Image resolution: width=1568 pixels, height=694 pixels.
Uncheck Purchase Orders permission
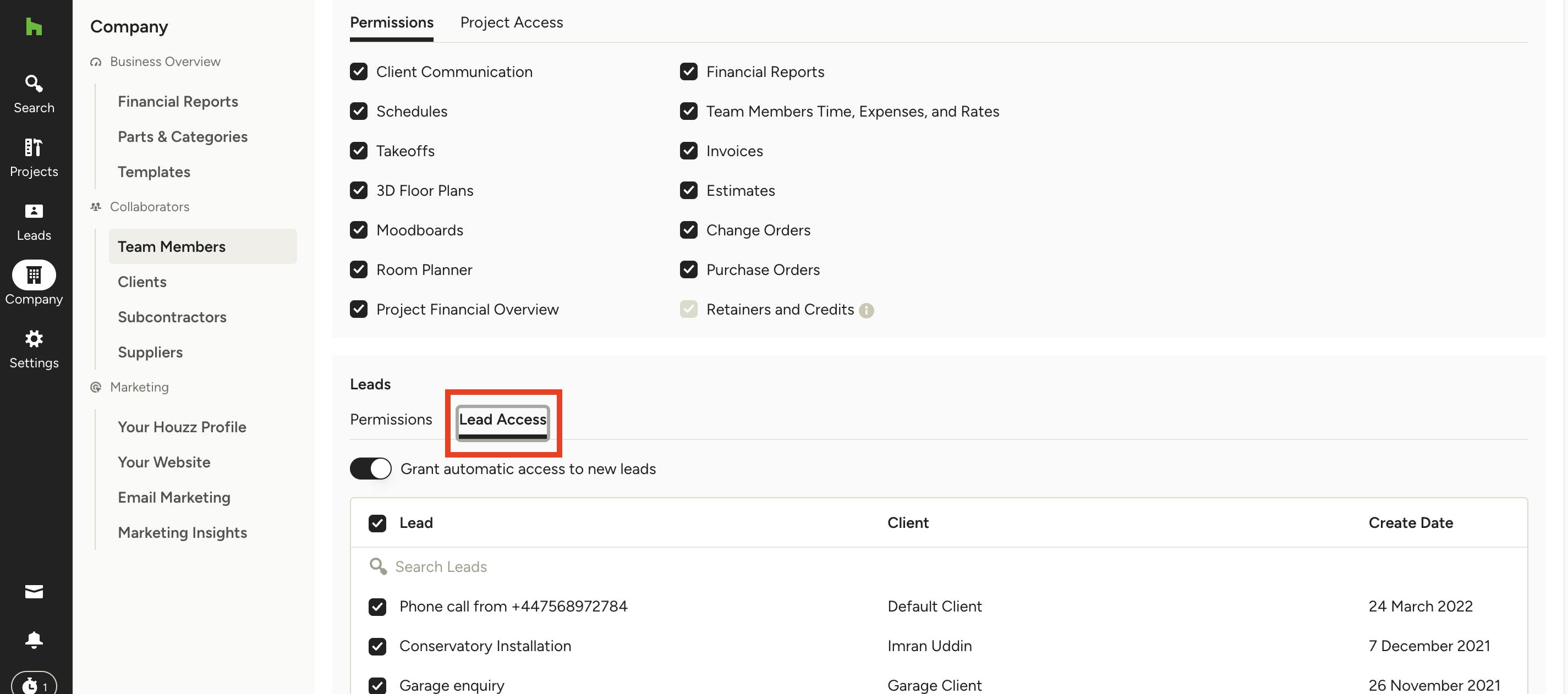pos(688,269)
